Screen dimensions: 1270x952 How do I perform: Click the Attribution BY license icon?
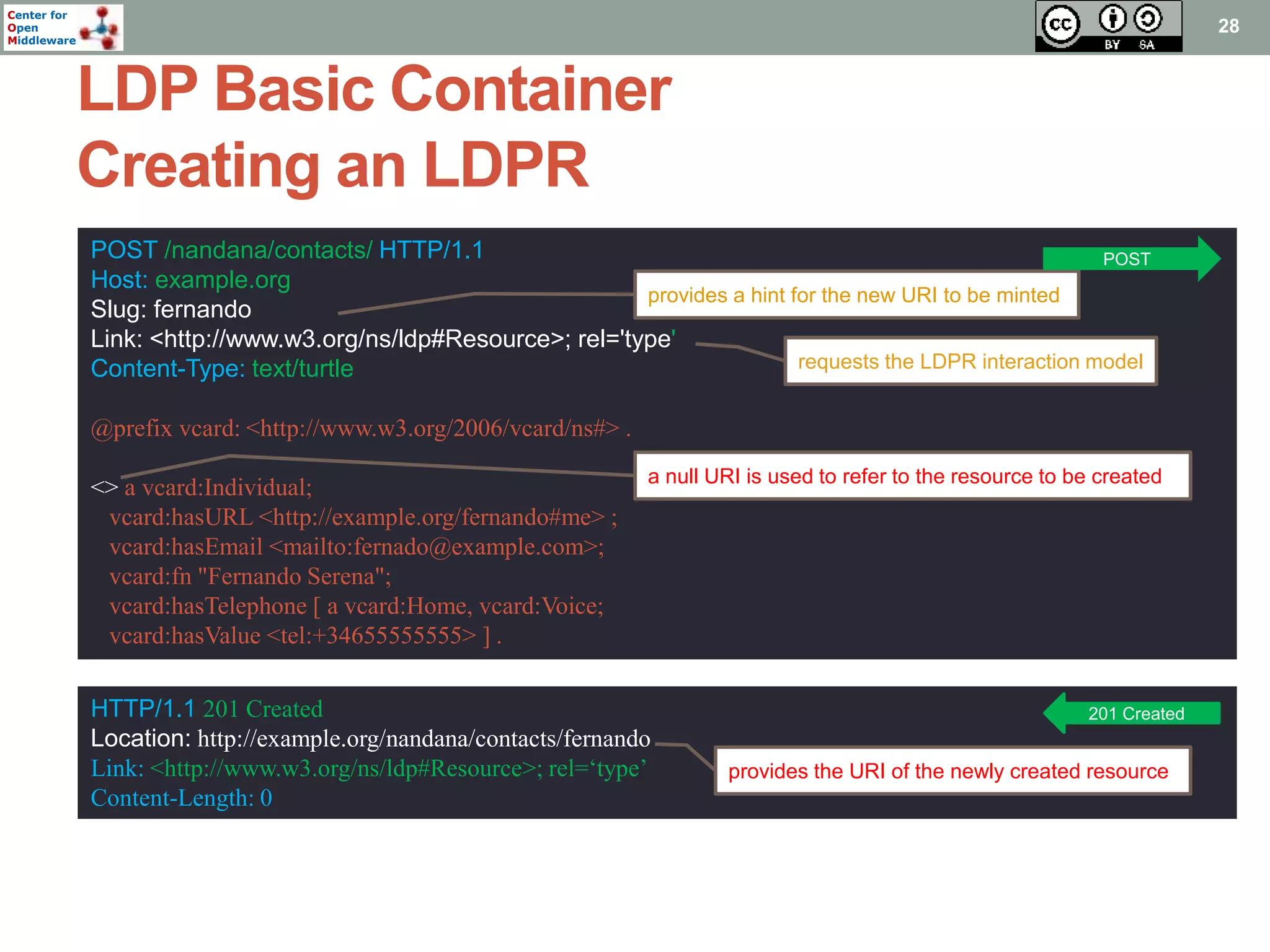click(x=1112, y=19)
